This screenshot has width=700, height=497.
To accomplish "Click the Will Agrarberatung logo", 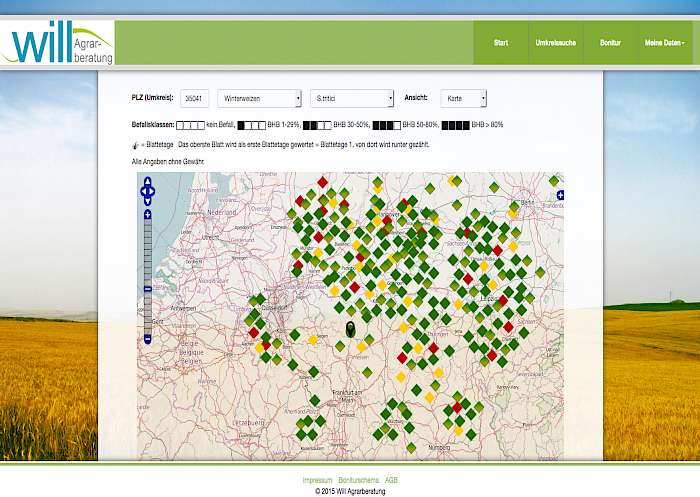I will (x=58, y=43).
